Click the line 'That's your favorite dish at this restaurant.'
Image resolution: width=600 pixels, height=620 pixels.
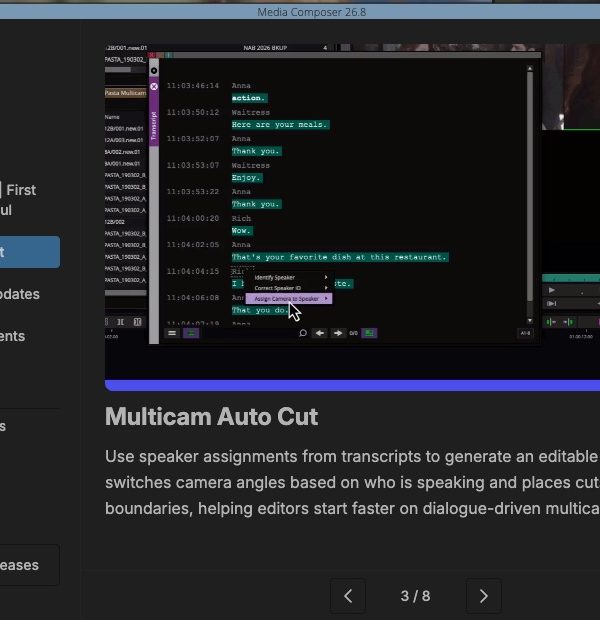340,257
